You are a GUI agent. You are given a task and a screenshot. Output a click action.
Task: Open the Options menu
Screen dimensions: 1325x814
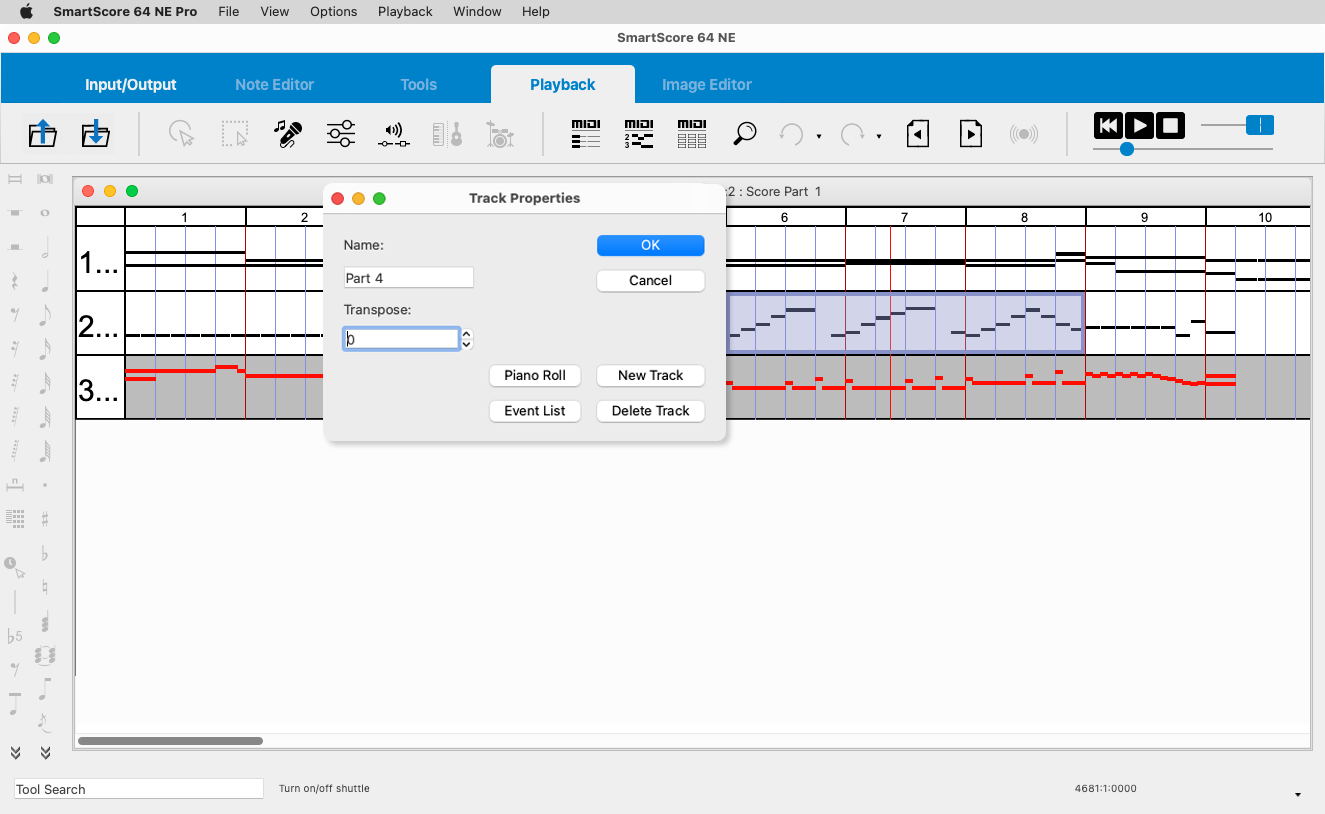click(x=334, y=11)
